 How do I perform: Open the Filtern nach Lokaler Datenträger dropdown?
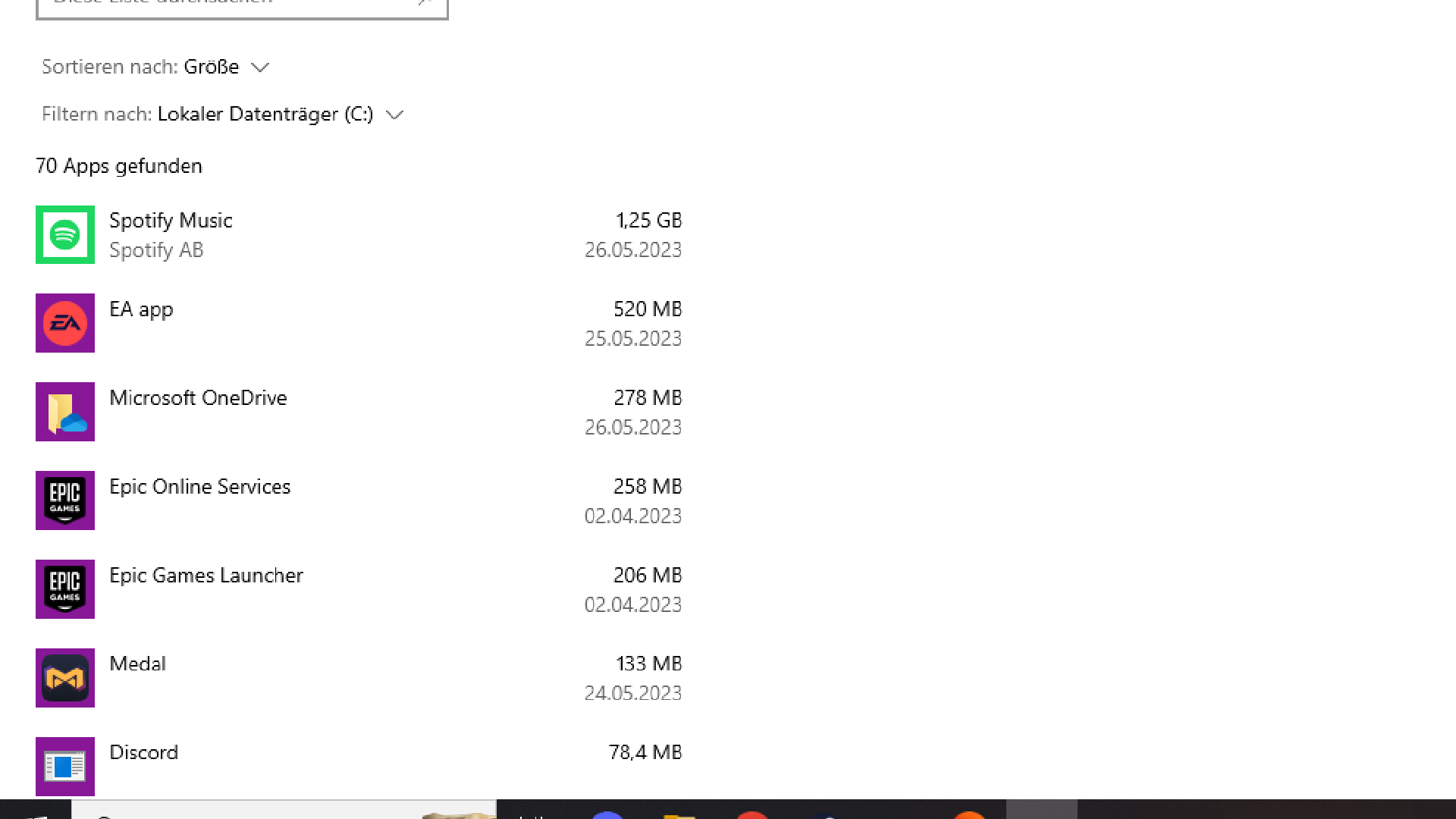tap(223, 114)
